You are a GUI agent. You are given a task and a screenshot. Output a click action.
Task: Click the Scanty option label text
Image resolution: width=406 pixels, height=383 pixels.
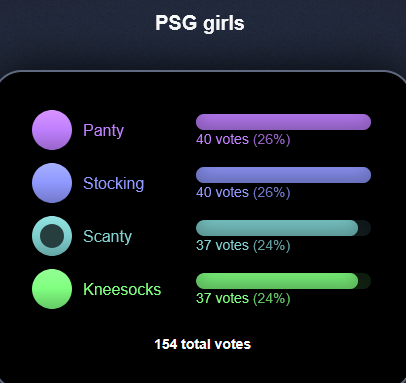point(108,236)
